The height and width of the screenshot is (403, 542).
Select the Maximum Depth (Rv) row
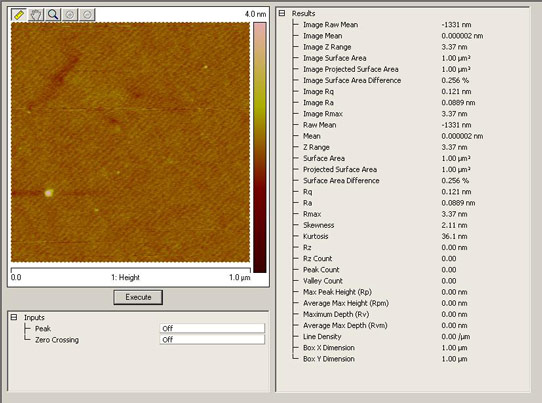(385, 314)
